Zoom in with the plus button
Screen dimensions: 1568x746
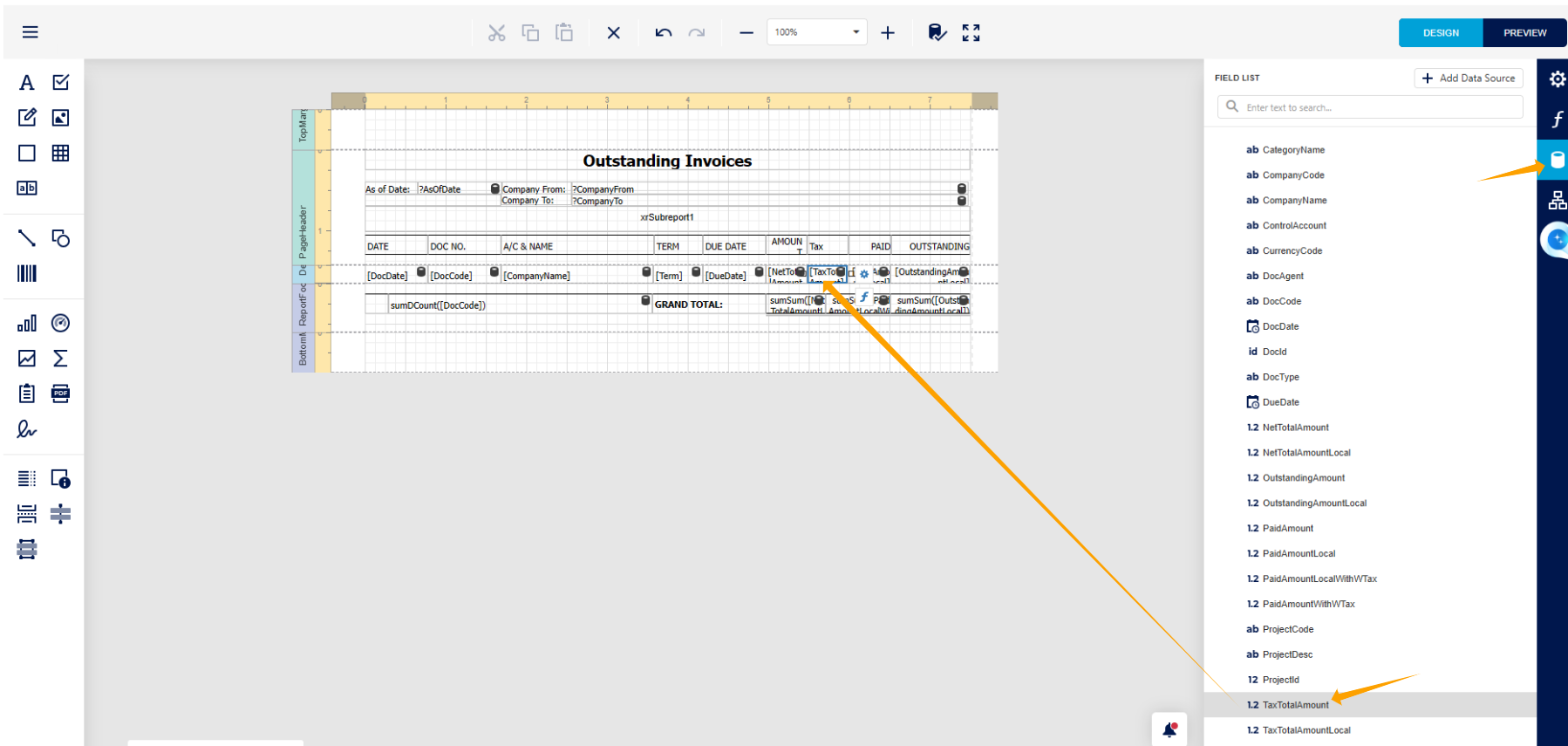click(888, 32)
